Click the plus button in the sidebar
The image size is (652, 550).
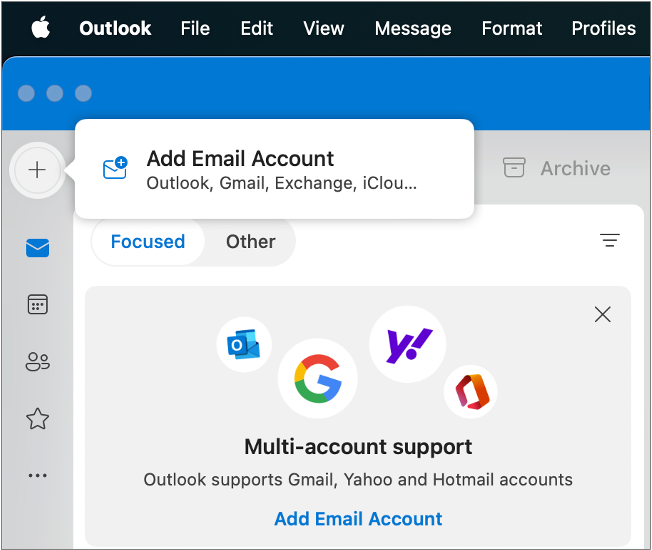(x=37, y=170)
